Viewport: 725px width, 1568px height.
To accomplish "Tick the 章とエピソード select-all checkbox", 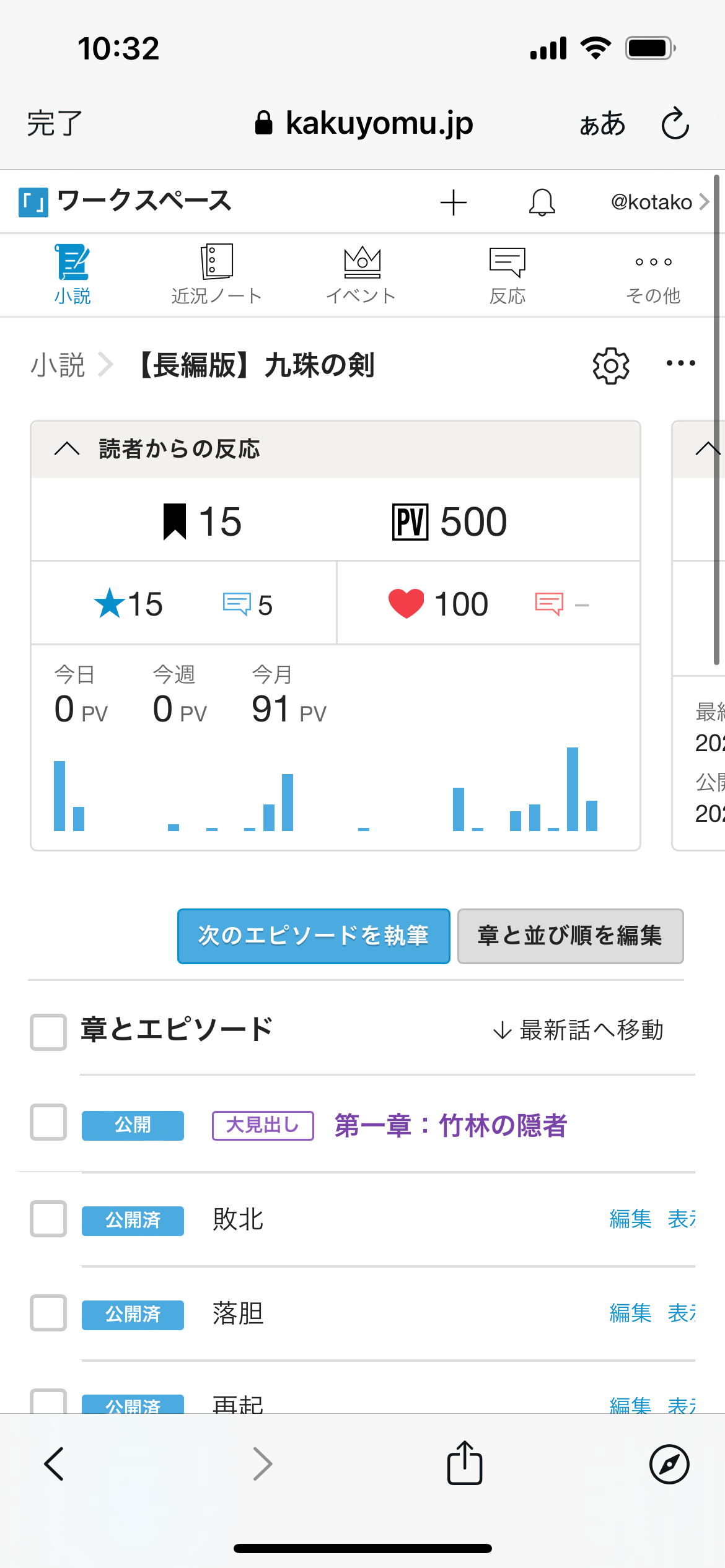I will tap(48, 1032).
